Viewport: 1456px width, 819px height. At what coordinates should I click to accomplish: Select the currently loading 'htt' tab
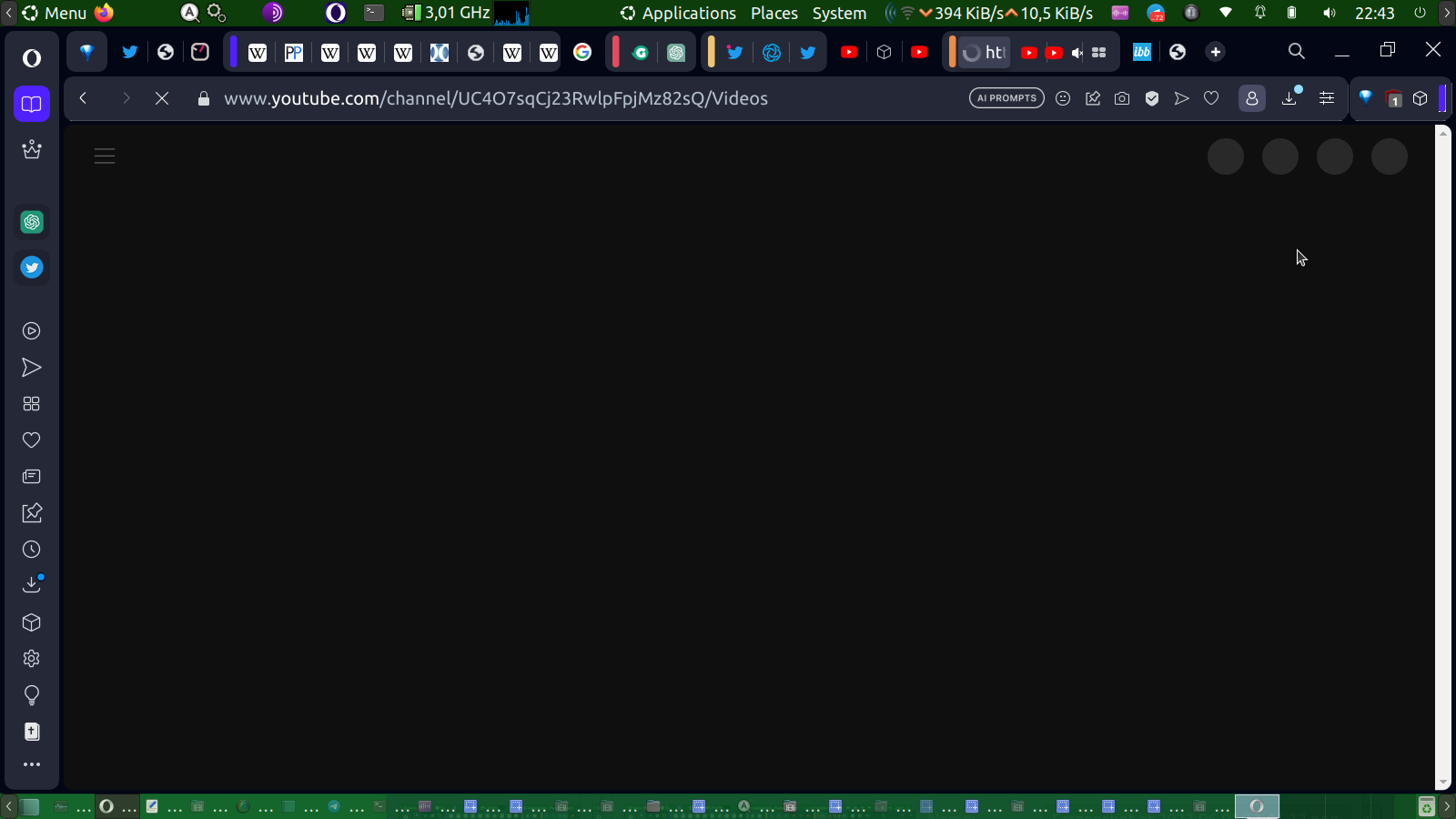pyautogui.click(x=984, y=52)
